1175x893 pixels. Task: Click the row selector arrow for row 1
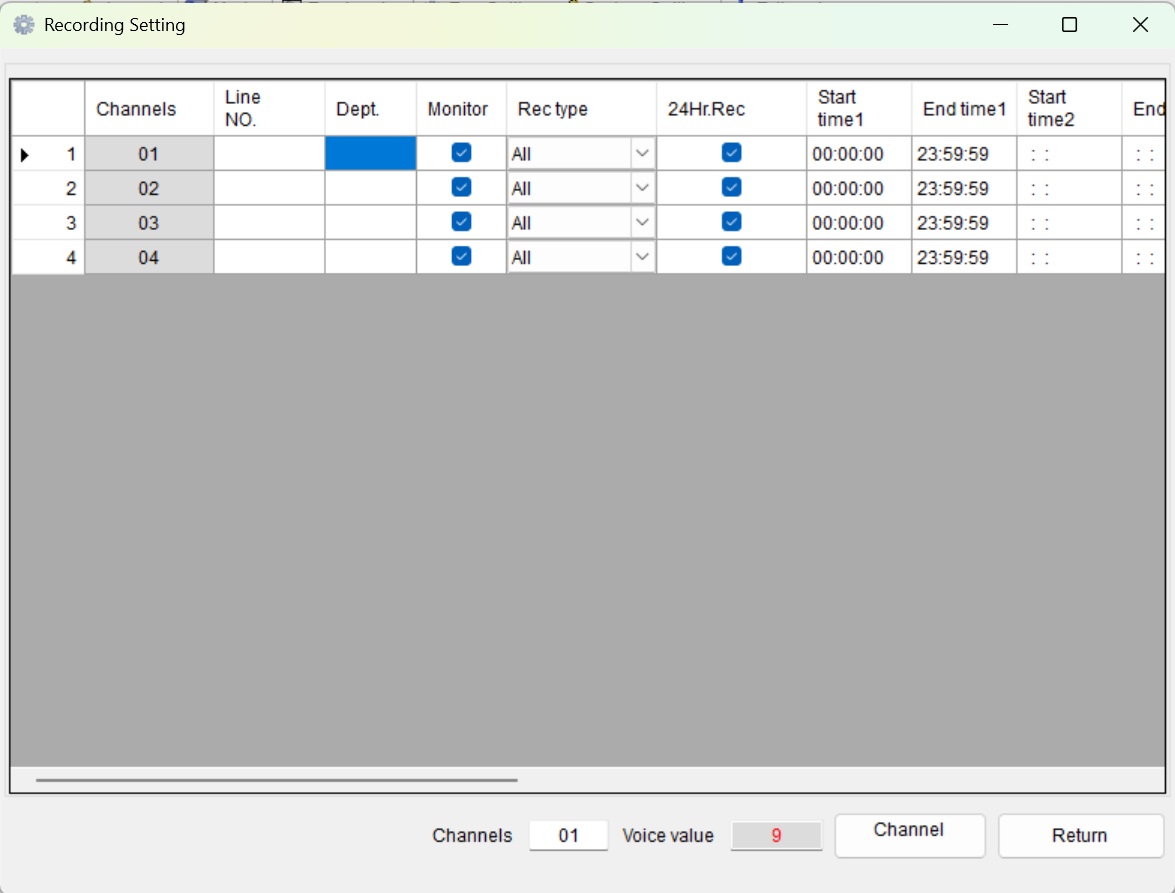pos(25,153)
